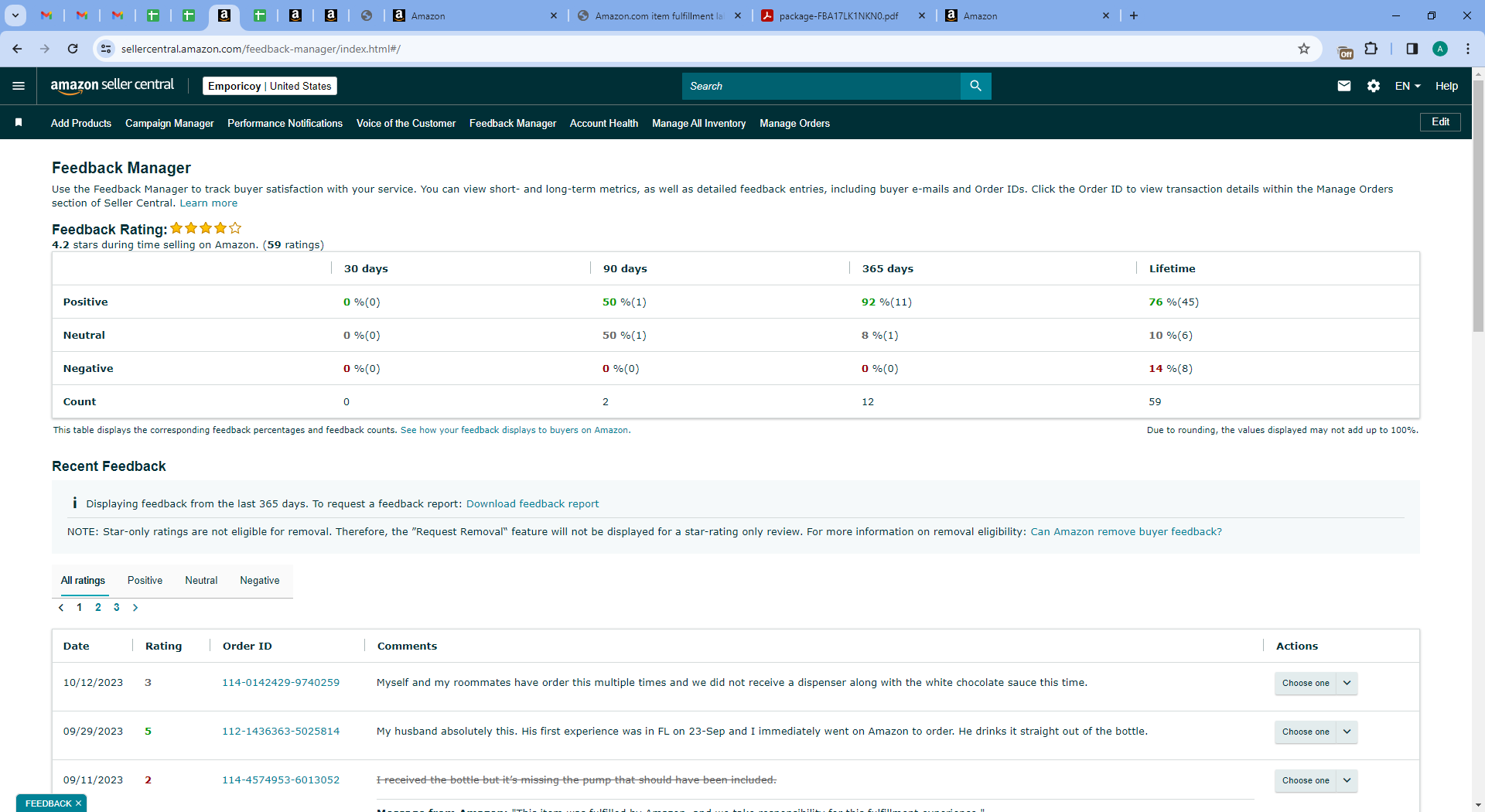Click Download feedback report
1485x812 pixels.
[x=532, y=504]
